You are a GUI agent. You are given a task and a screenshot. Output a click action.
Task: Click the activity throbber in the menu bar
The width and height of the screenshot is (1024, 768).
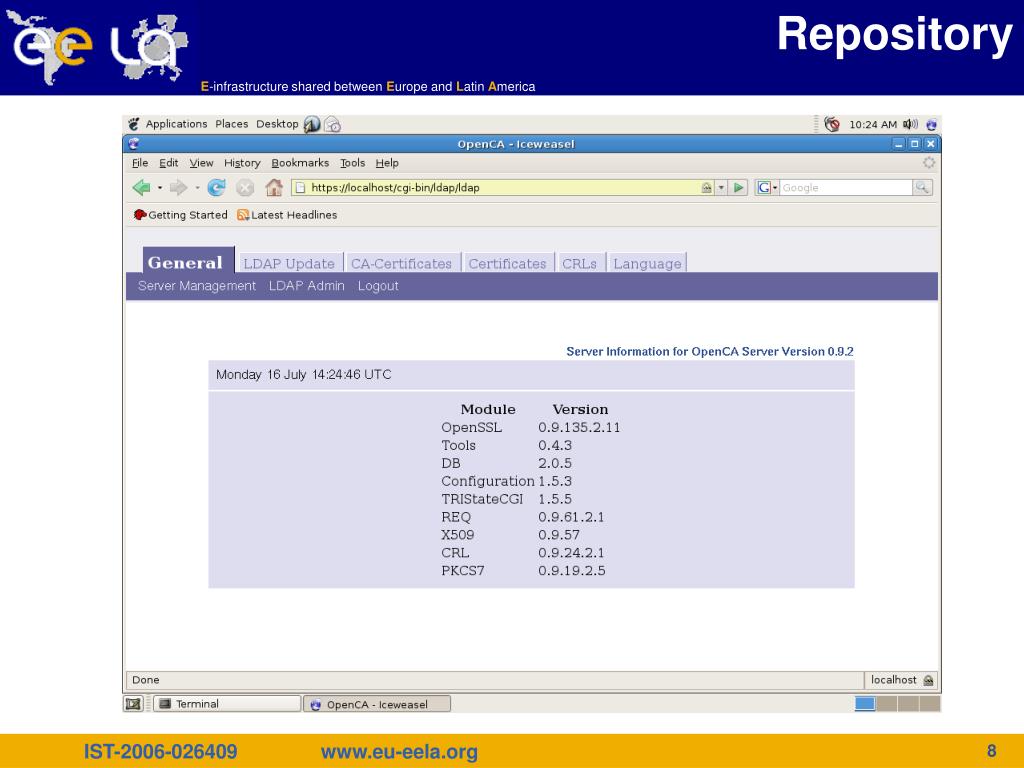929,163
